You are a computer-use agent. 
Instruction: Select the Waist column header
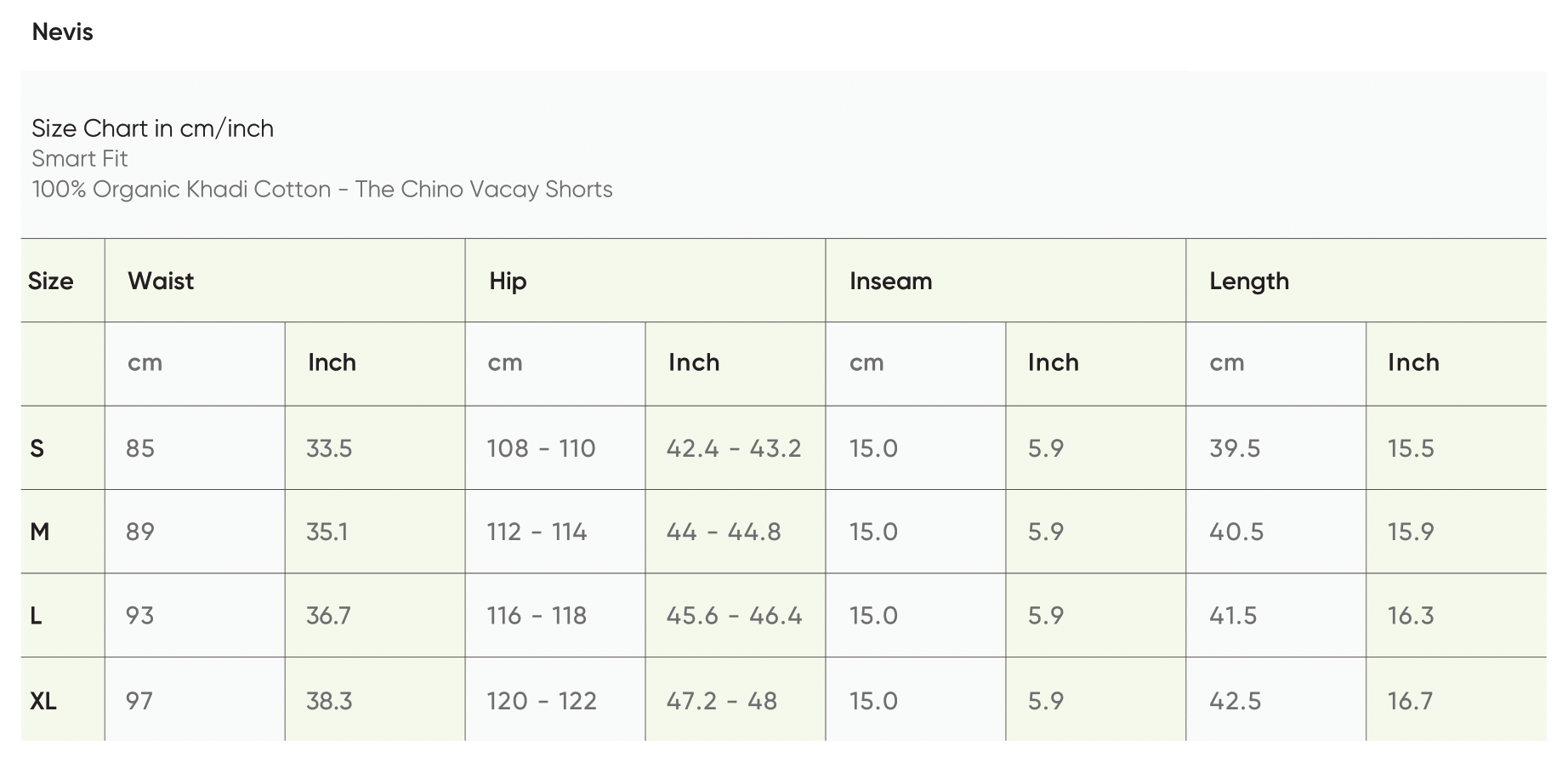[161, 282]
